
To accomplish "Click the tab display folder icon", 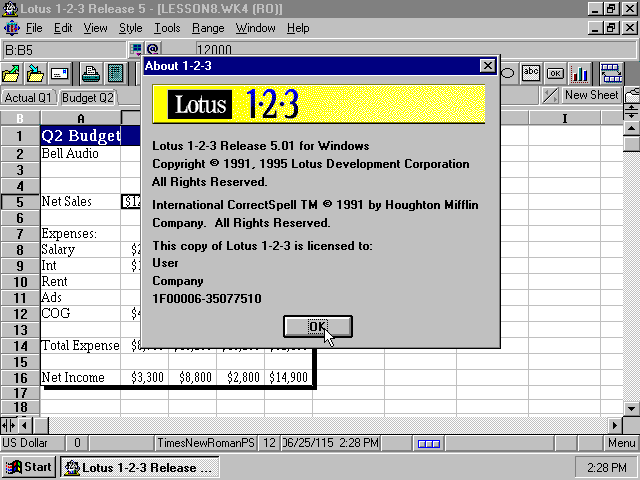I will point(632,96).
